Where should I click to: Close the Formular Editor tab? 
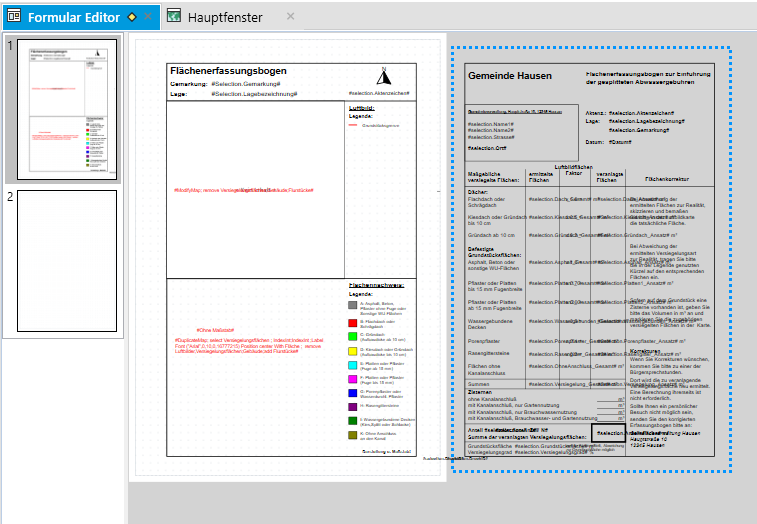point(148,16)
